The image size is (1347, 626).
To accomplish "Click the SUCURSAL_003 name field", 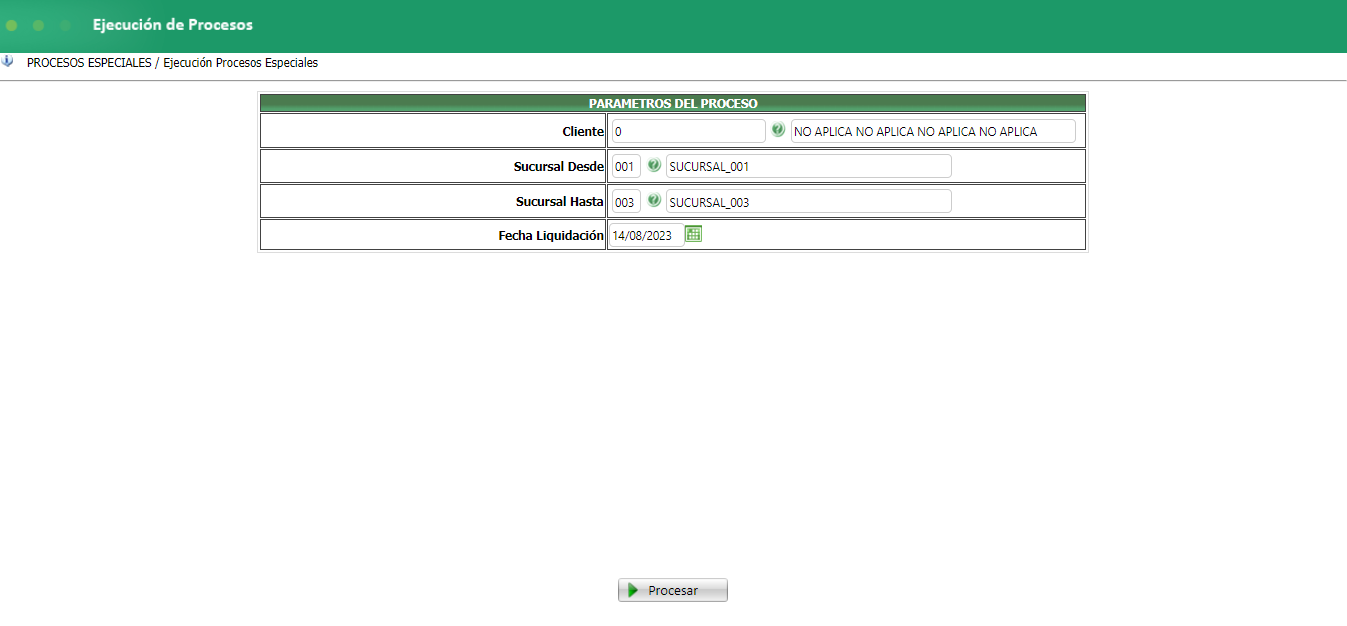I will (808, 201).
